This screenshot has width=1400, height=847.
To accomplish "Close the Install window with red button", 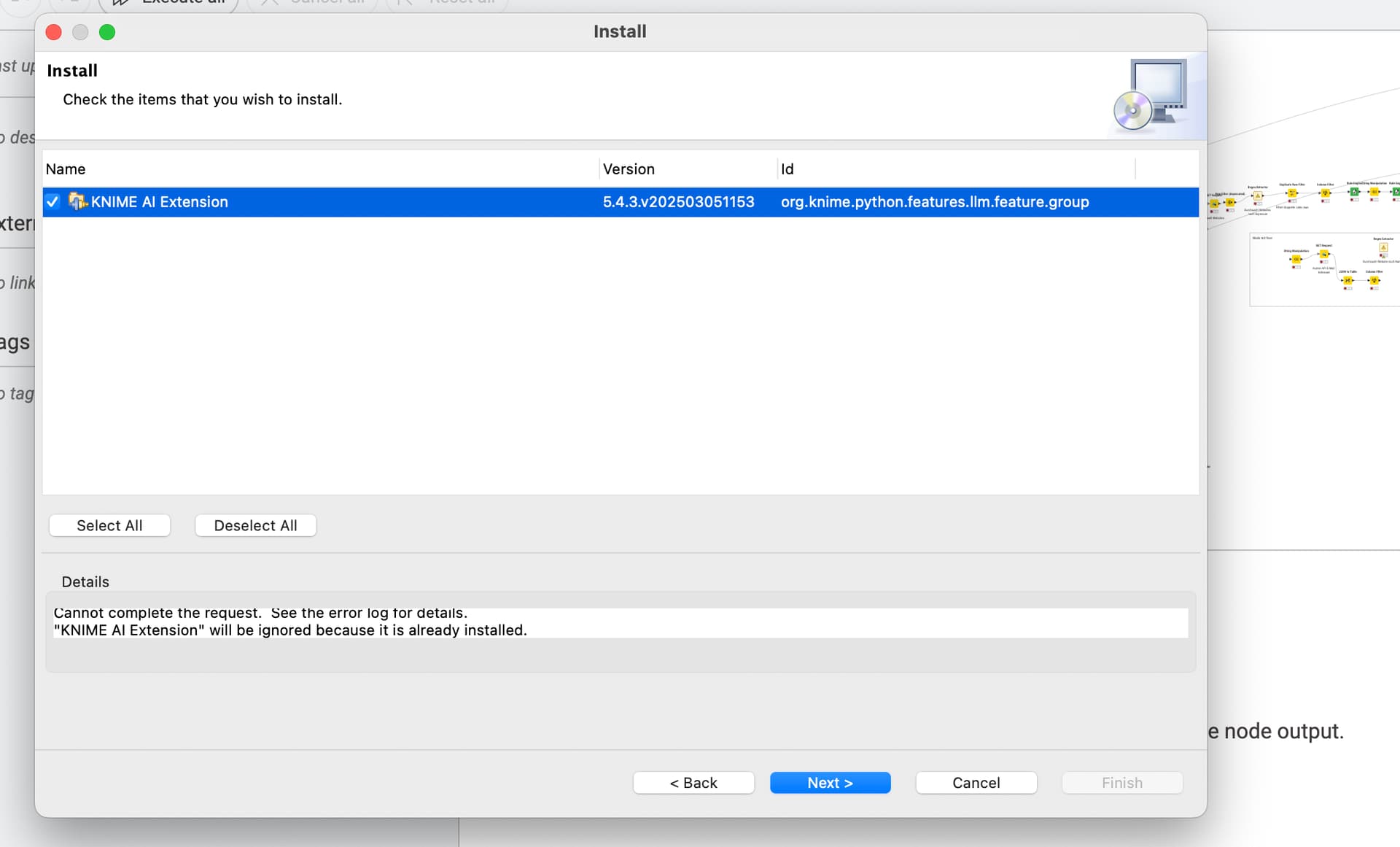I will pos(53,32).
